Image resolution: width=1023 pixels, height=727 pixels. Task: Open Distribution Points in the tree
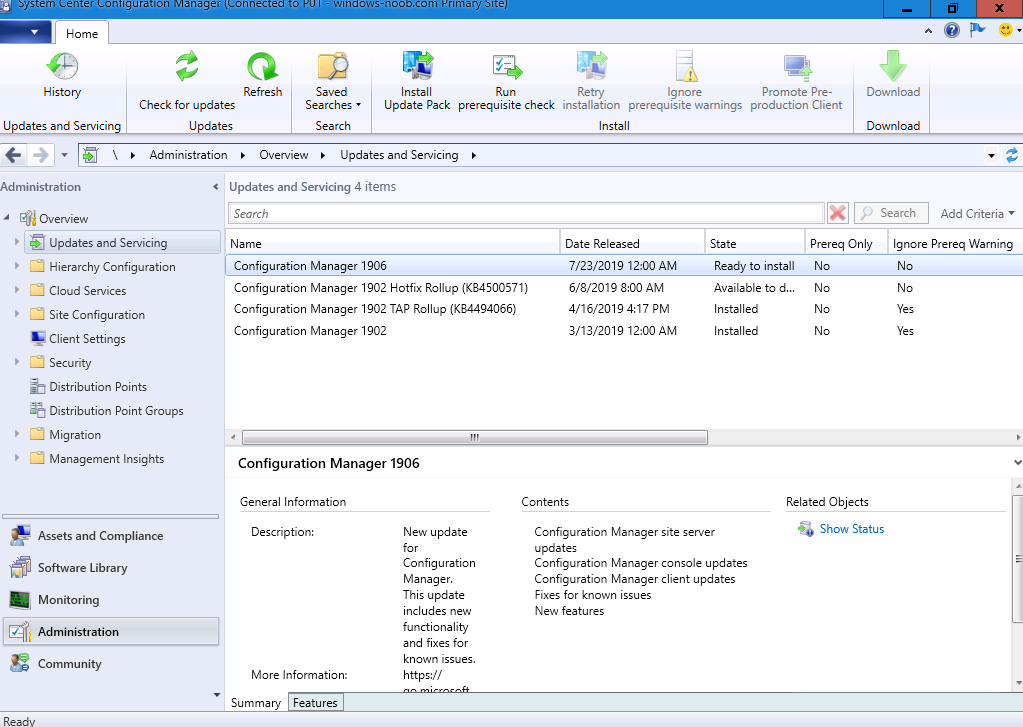tap(98, 386)
